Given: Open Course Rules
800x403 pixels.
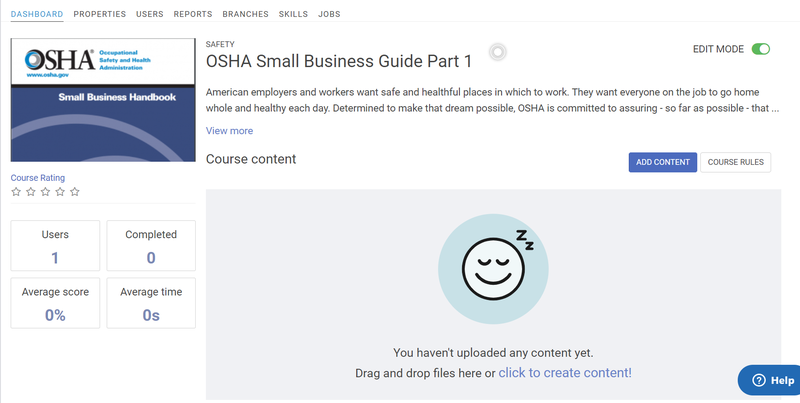Looking at the screenshot, I should (x=736, y=162).
